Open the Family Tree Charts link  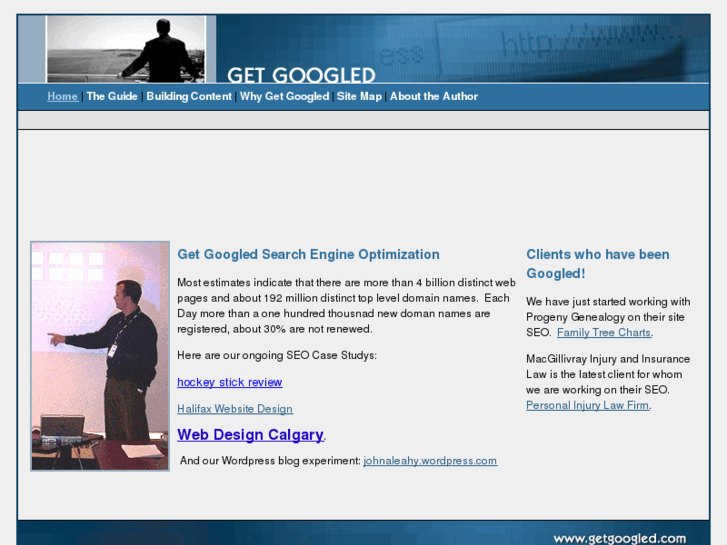[x=604, y=333]
